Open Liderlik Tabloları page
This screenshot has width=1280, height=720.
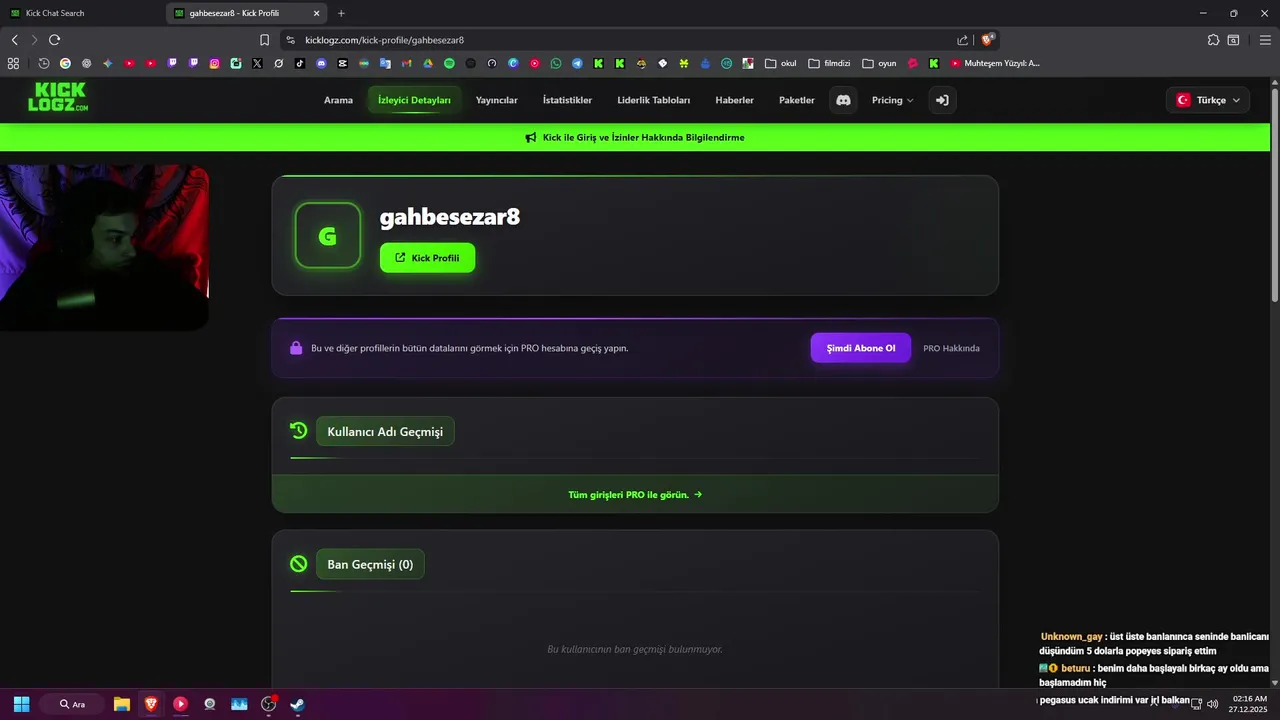[654, 100]
